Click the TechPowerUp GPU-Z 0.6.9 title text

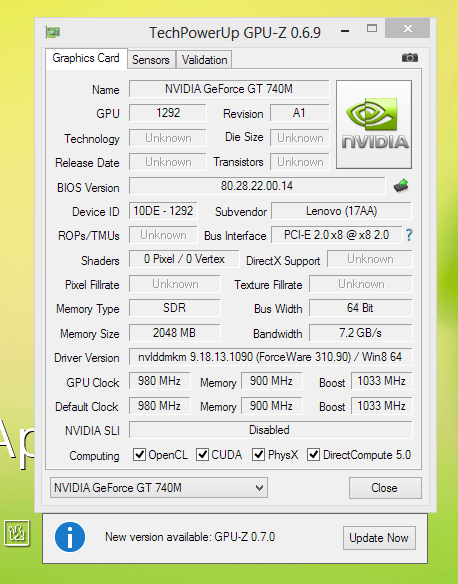[x=235, y=33]
